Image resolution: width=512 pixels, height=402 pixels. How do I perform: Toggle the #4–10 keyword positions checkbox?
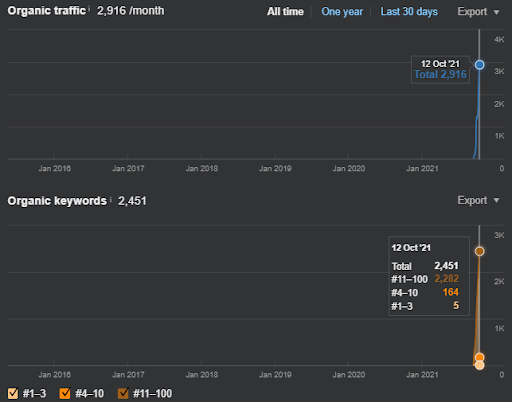[x=65, y=393]
